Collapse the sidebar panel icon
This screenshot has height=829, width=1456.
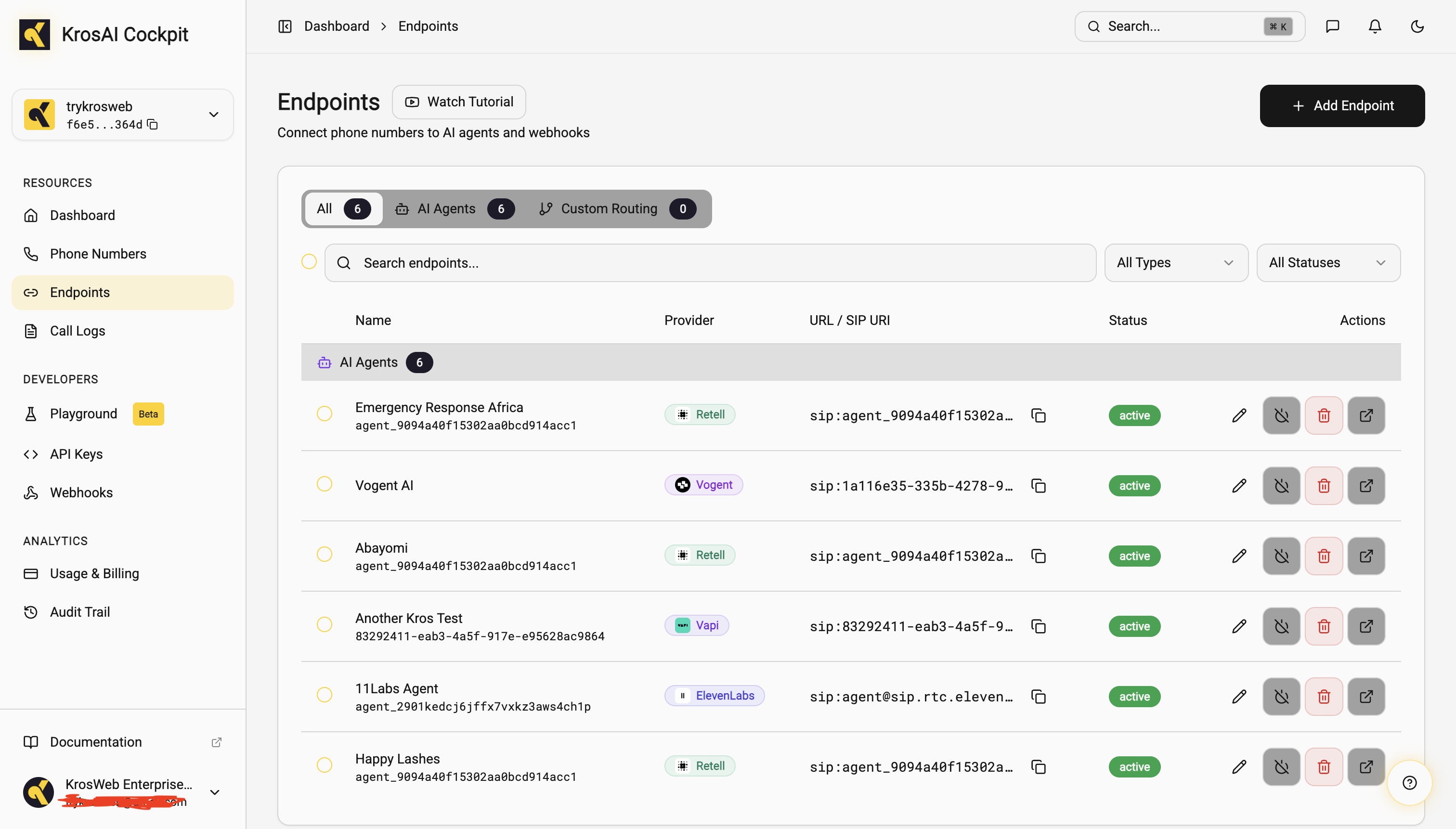pyautogui.click(x=285, y=26)
